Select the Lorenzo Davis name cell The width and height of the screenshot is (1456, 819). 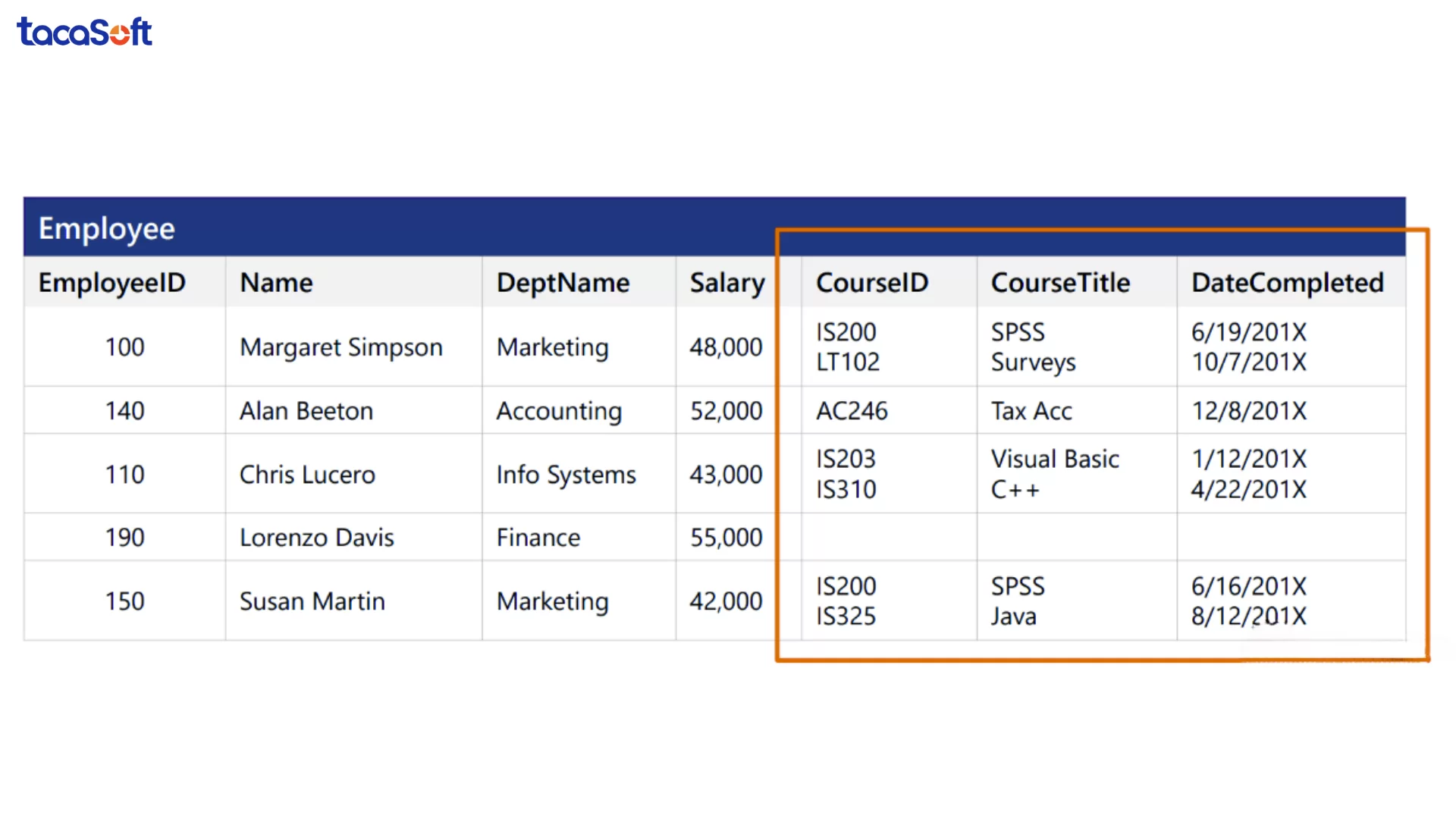[317, 538]
